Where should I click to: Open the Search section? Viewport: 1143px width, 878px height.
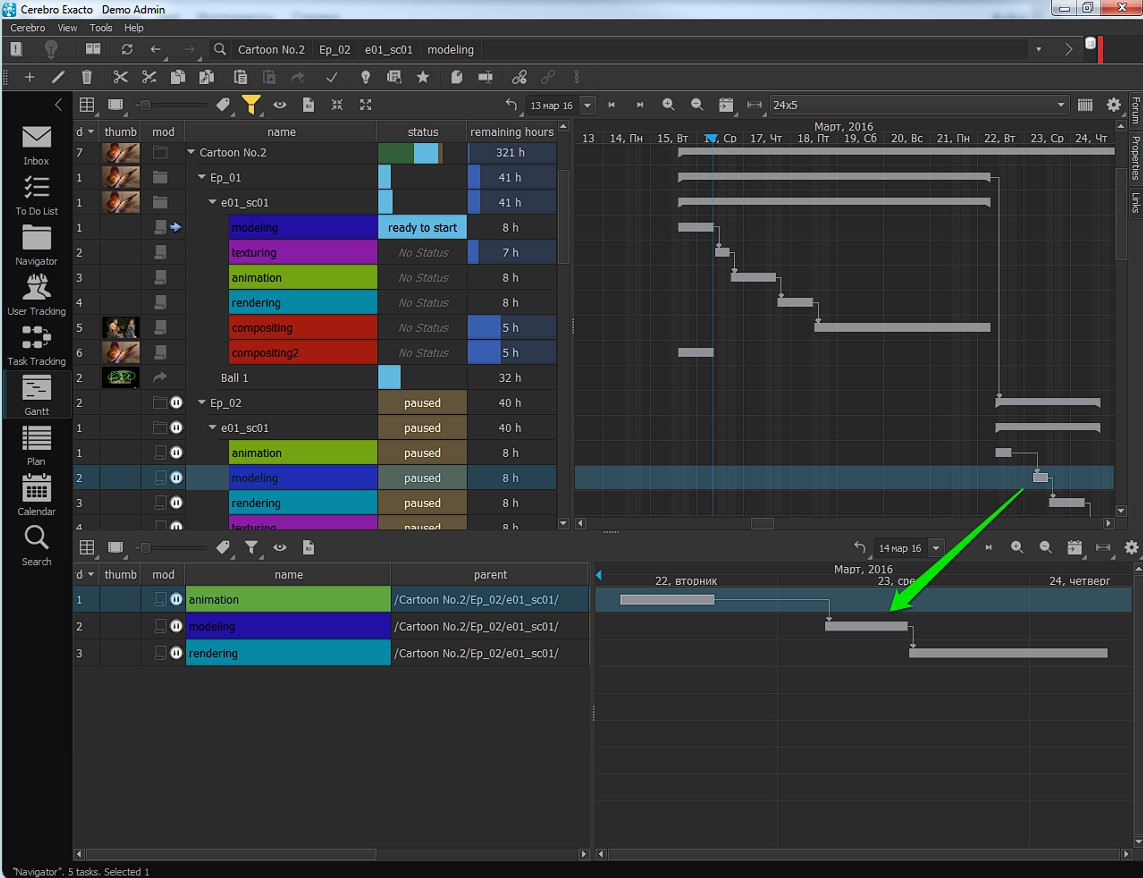pos(36,546)
